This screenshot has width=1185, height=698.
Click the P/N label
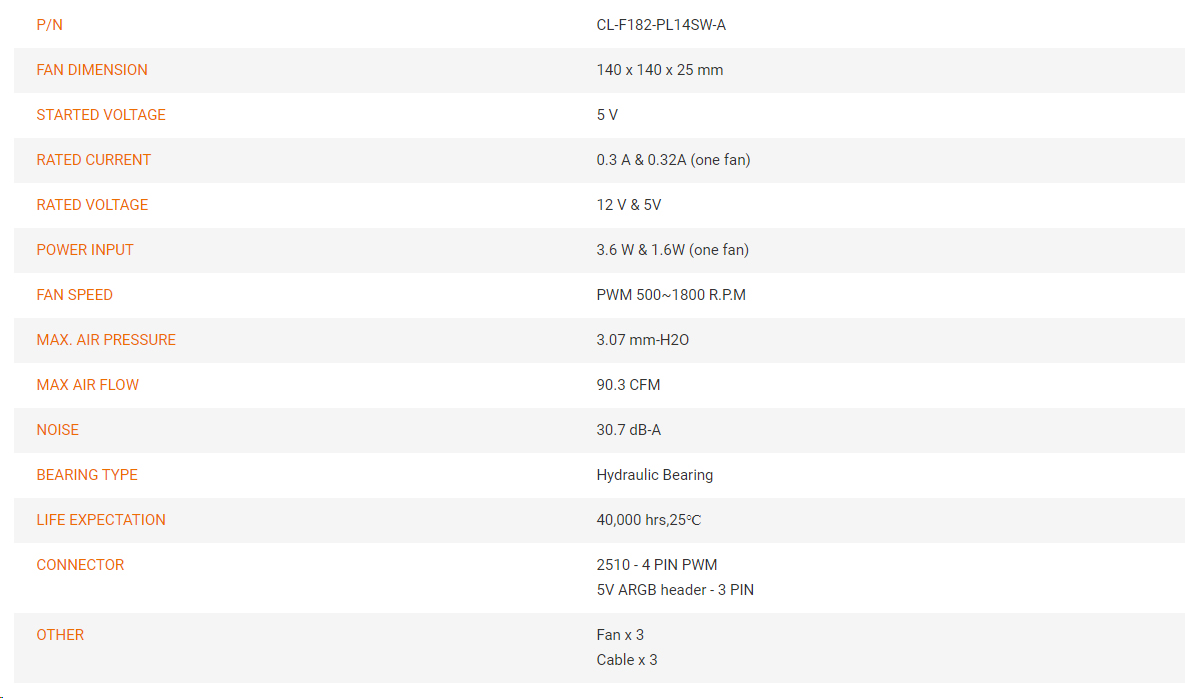pyautogui.click(x=49, y=25)
